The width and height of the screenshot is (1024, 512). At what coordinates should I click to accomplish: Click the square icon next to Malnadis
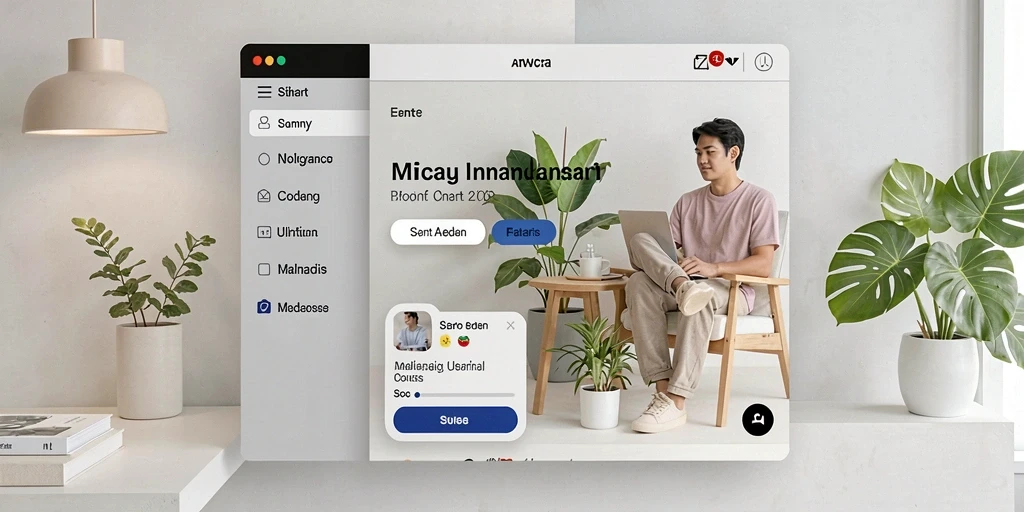point(264,269)
